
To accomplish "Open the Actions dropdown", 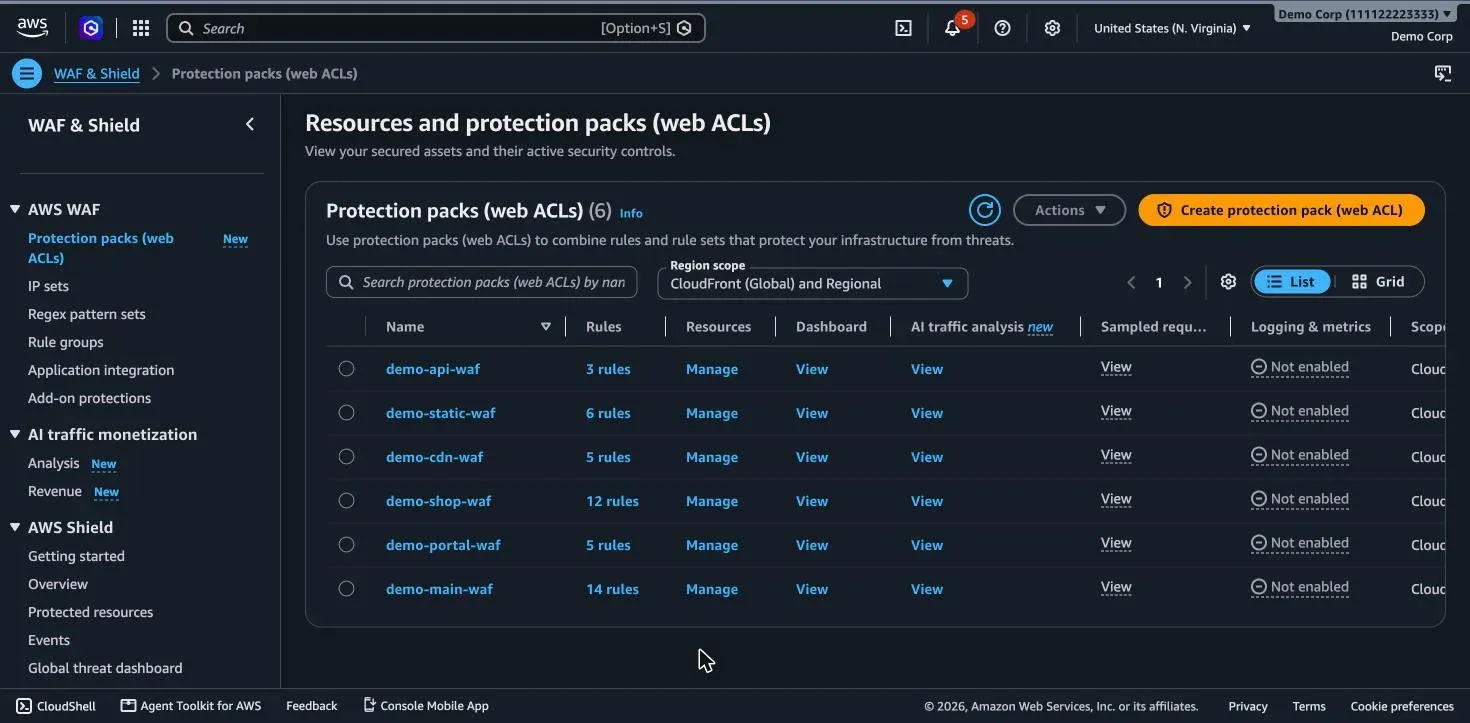I will 1070,210.
